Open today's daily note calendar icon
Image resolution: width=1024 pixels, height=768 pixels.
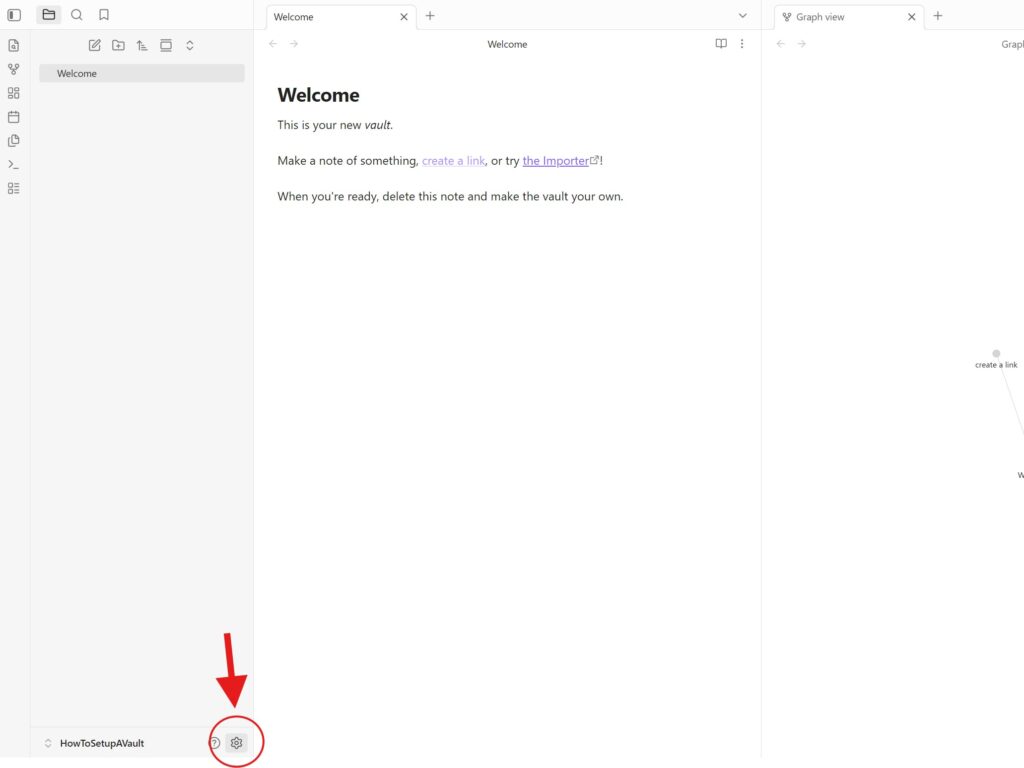point(14,117)
